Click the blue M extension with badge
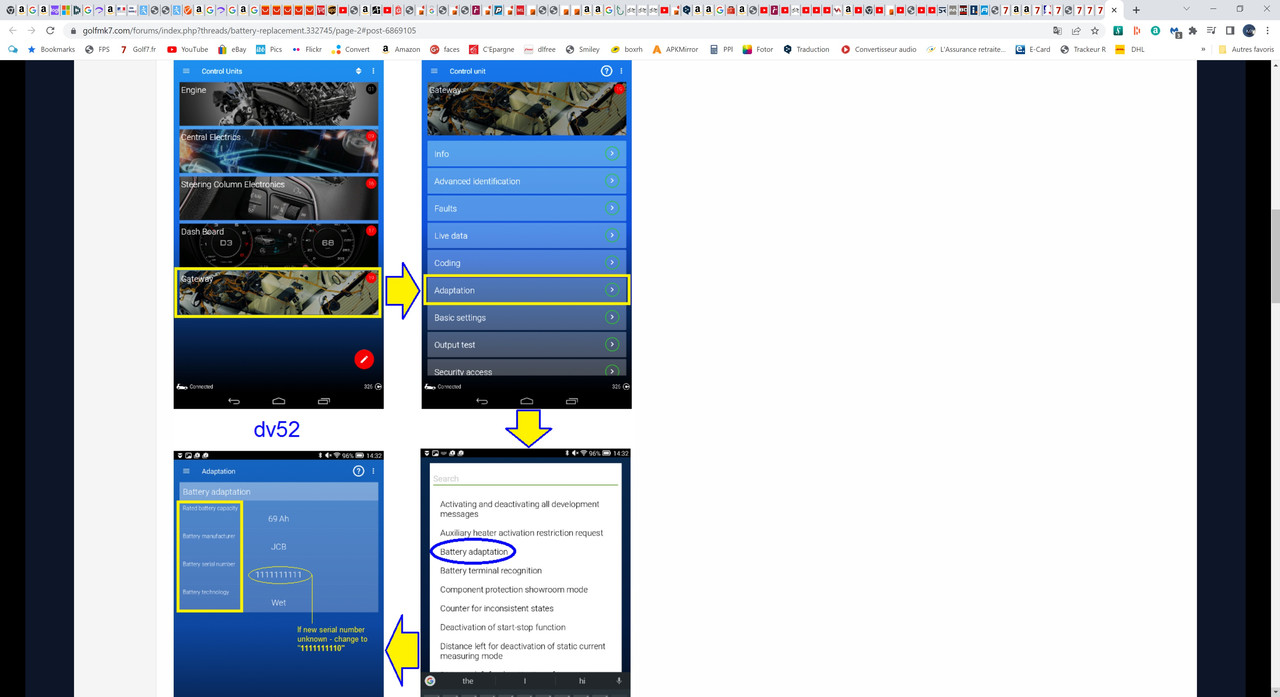The width and height of the screenshot is (1280, 697). [1174, 31]
